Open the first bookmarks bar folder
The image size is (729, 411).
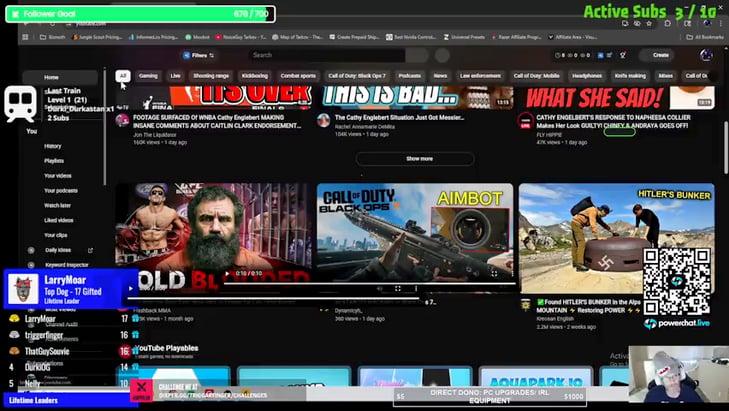(x=53, y=37)
